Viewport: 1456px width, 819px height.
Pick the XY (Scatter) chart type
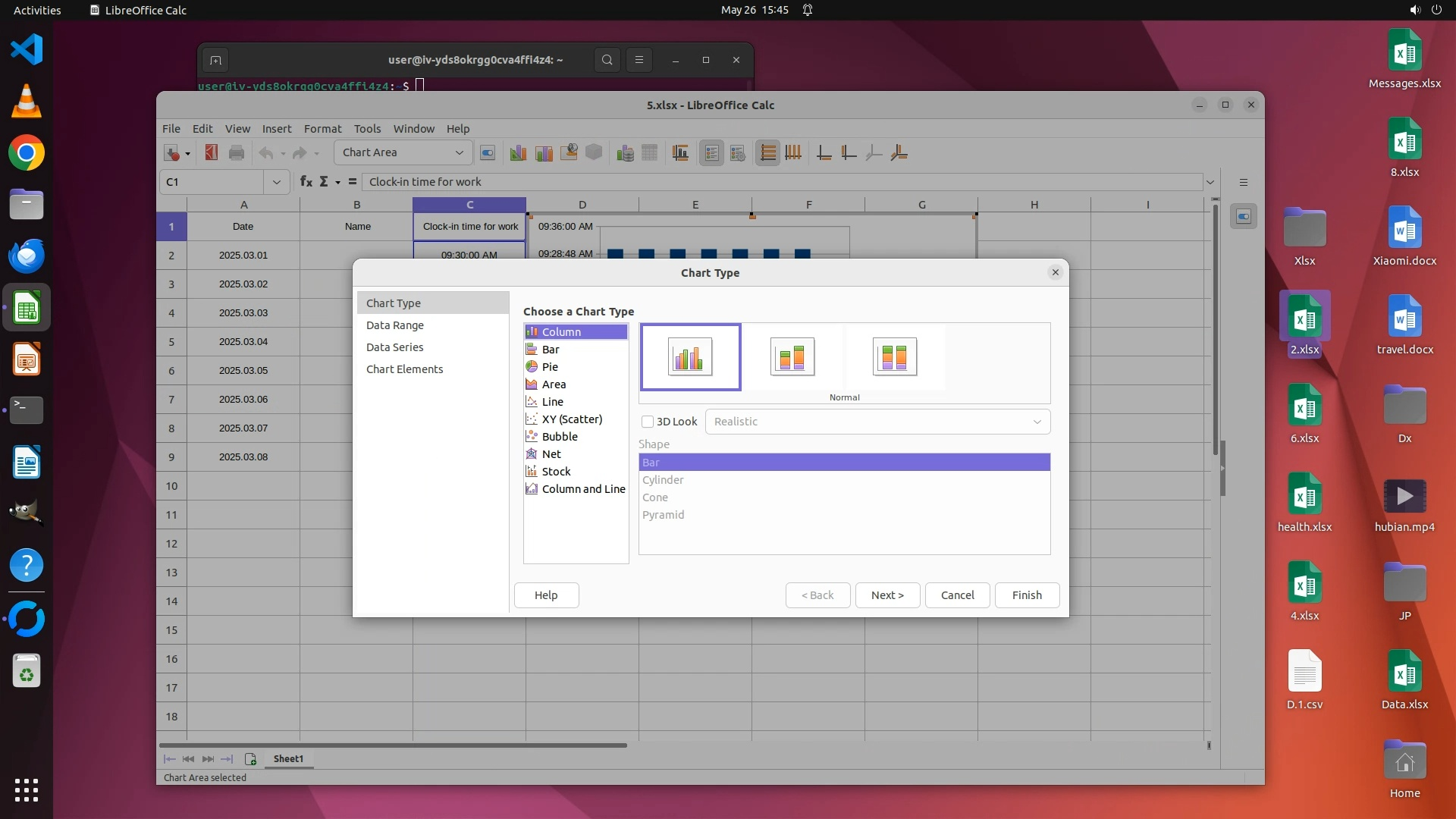[572, 419]
